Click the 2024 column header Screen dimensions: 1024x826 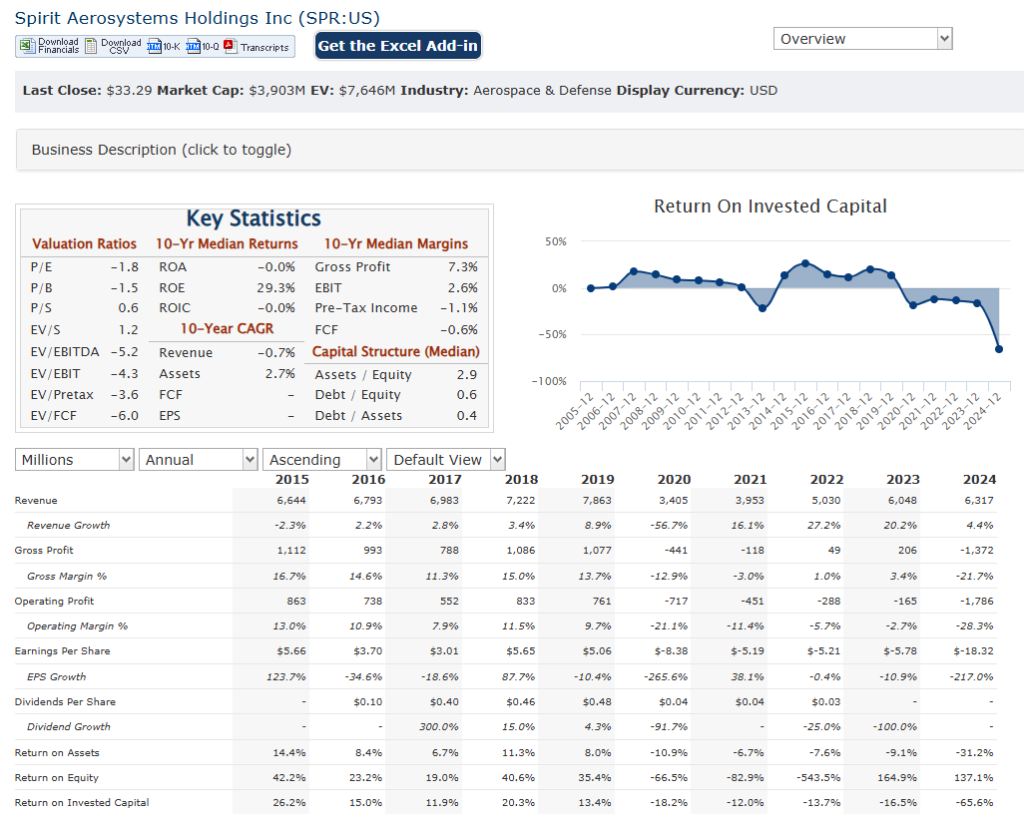click(979, 479)
